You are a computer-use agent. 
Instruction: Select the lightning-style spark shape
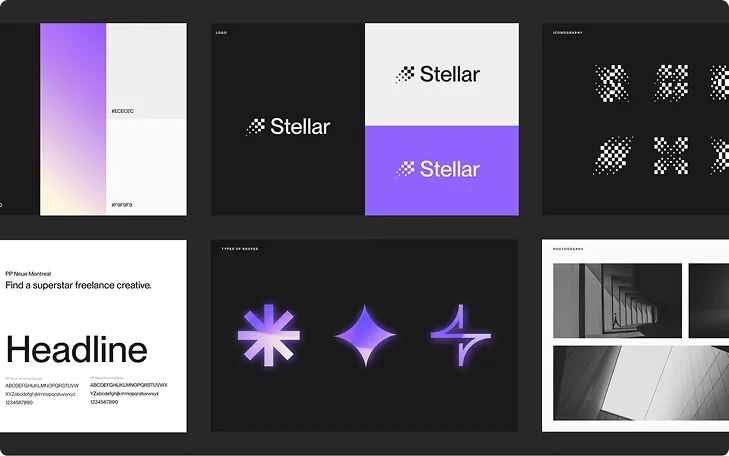pos(461,335)
